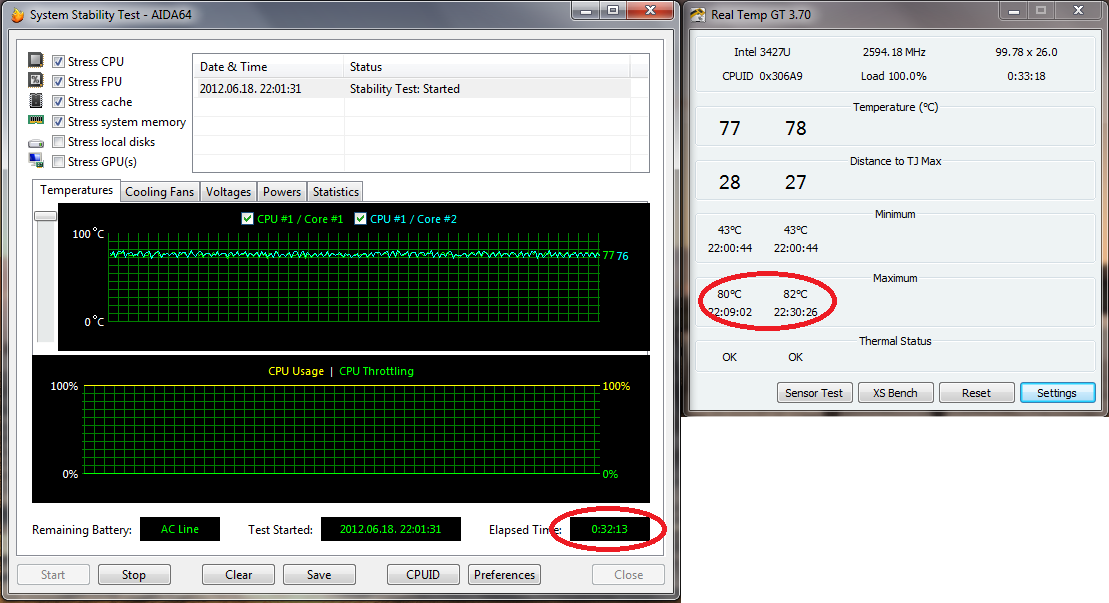1109x603 pixels.
Task: Click the disk drive icon beside Stress local disks
Action: click(36, 142)
